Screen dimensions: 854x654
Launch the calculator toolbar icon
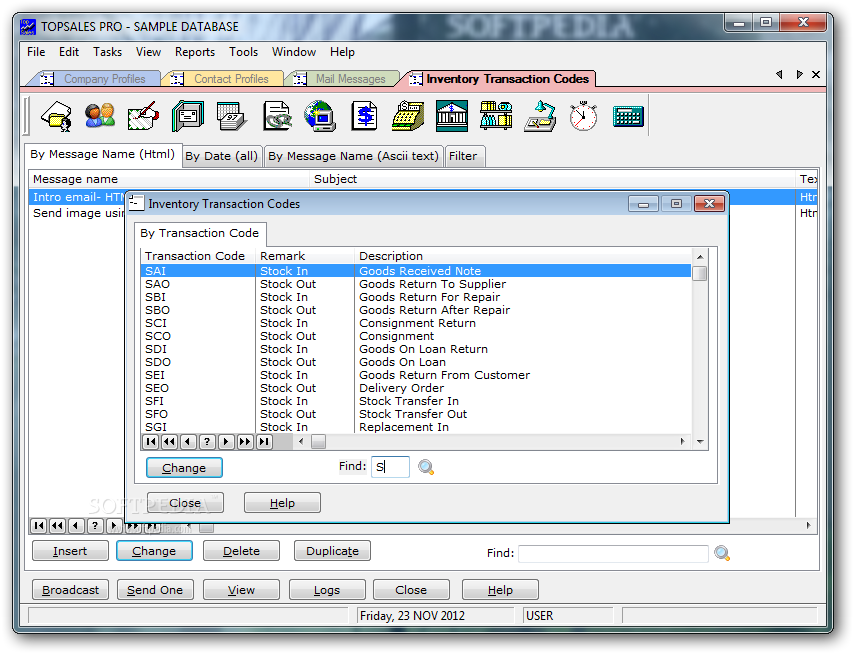(x=628, y=117)
